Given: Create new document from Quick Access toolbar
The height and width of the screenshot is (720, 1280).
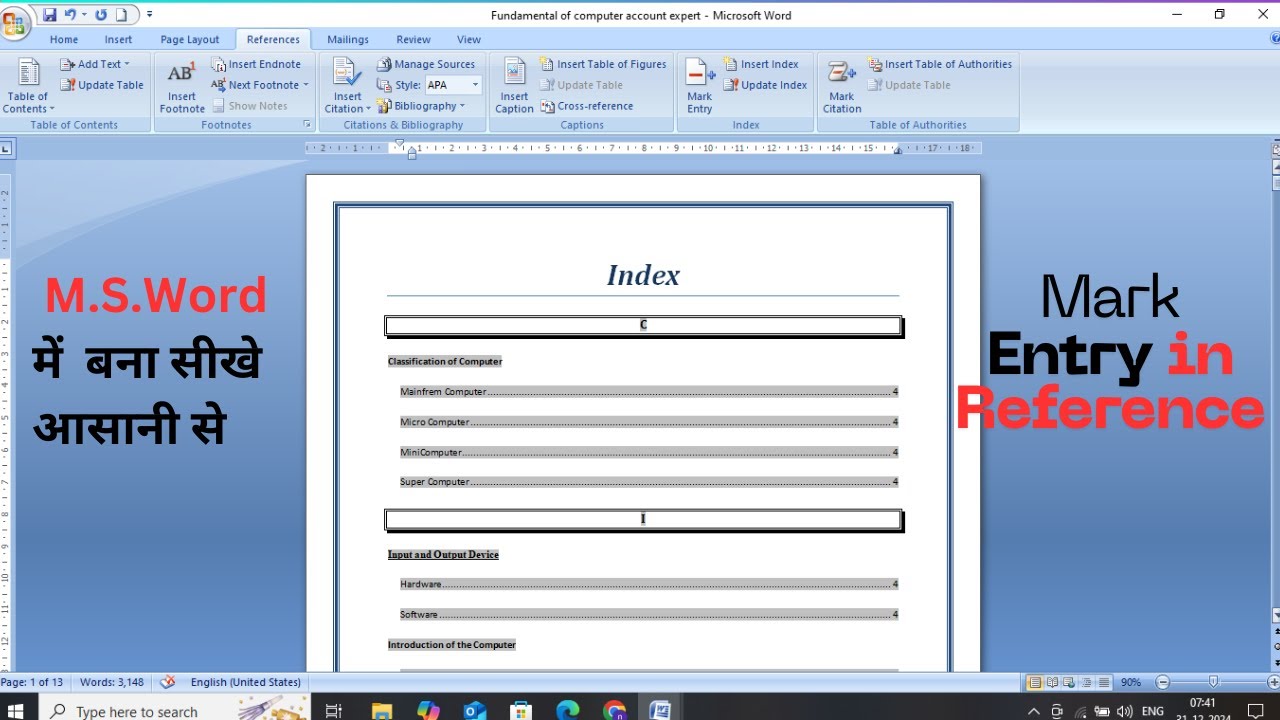Looking at the screenshot, I should 122,15.
